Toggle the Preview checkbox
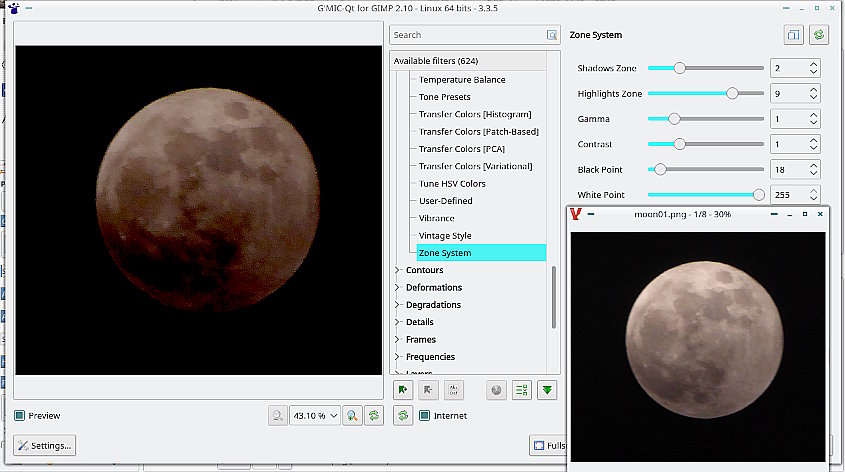Screen dimensions: 845x472 (21, 416)
